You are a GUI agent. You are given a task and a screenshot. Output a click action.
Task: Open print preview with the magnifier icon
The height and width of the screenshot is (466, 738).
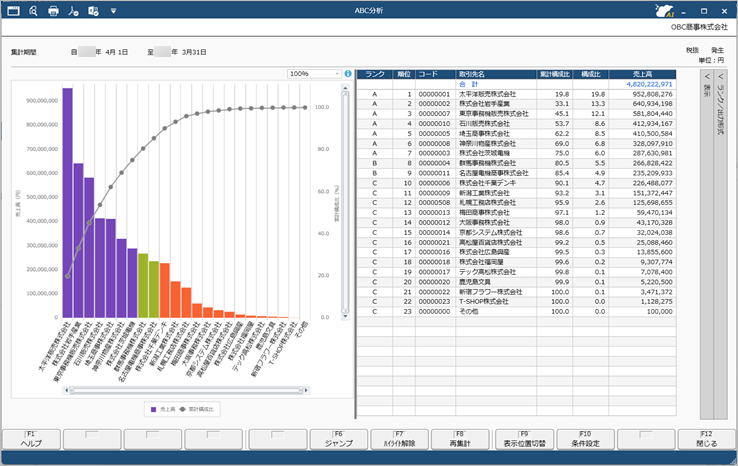point(33,11)
